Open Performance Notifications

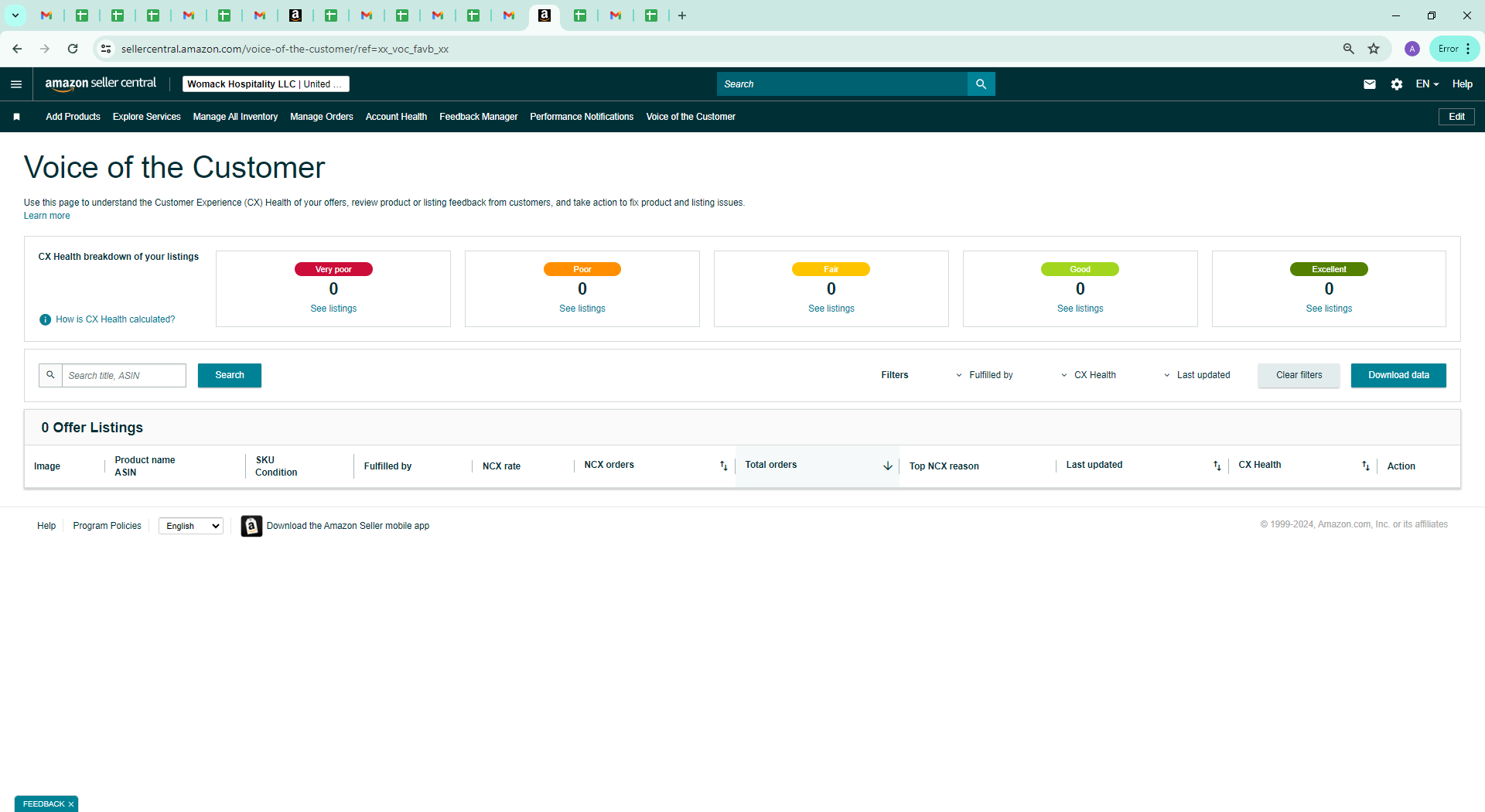tap(582, 117)
